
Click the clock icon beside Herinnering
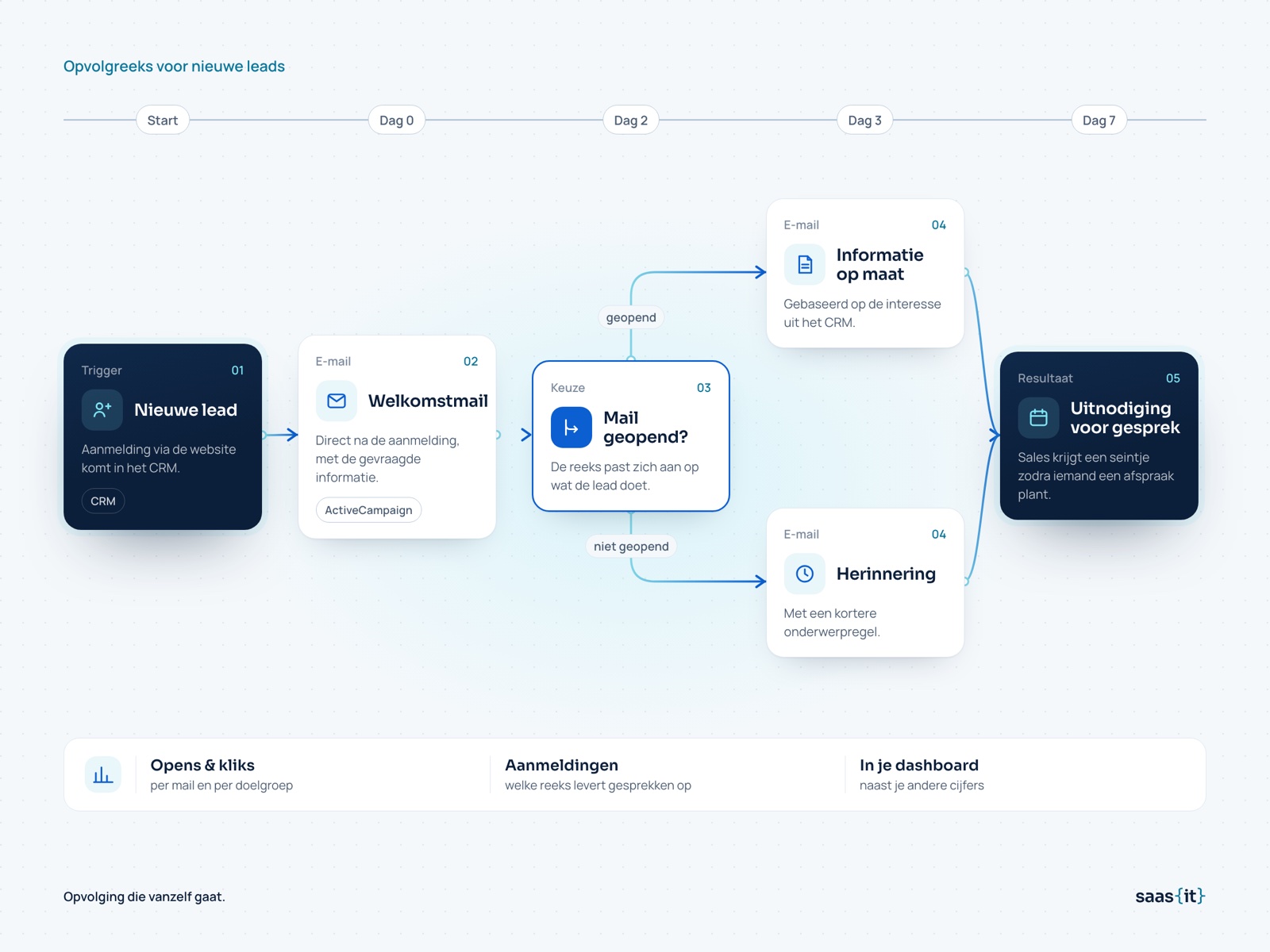pos(804,574)
